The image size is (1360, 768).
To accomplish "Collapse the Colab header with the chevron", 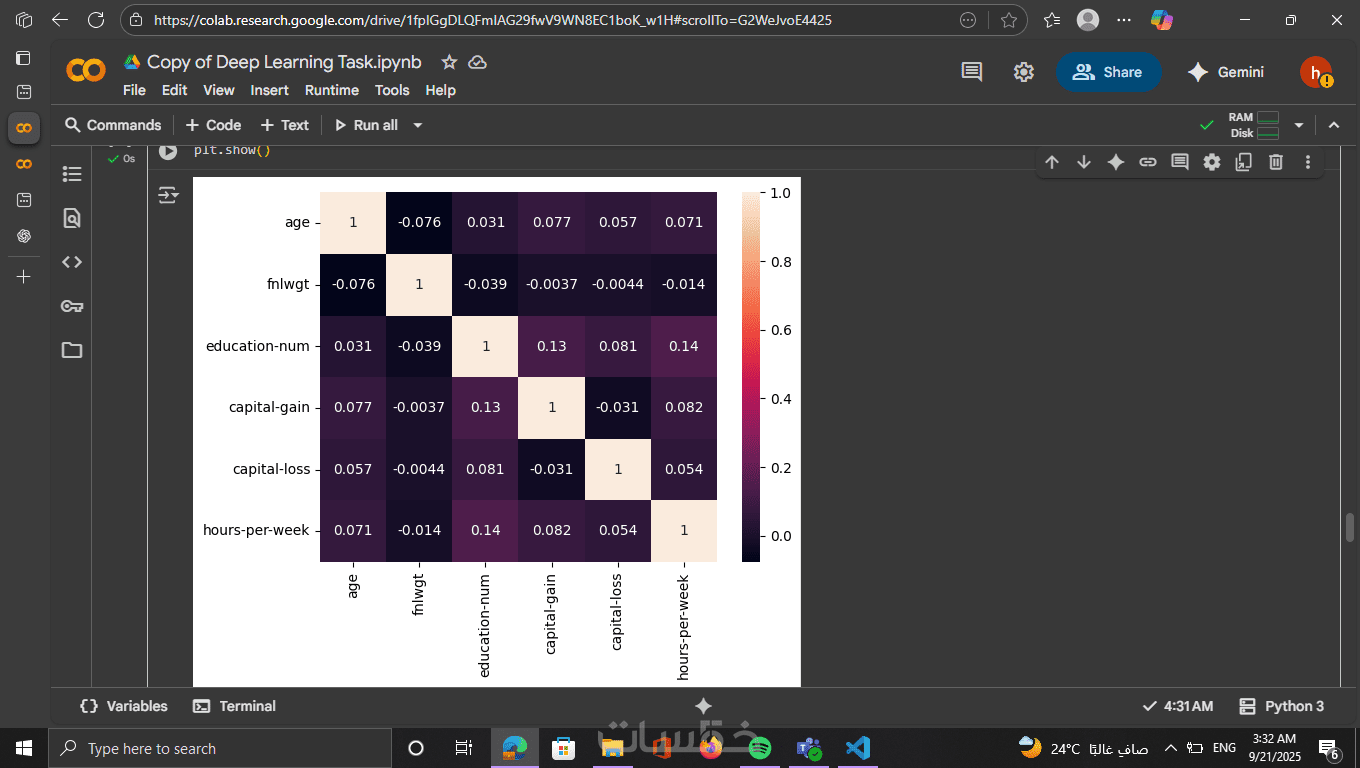I will click(x=1333, y=125).
